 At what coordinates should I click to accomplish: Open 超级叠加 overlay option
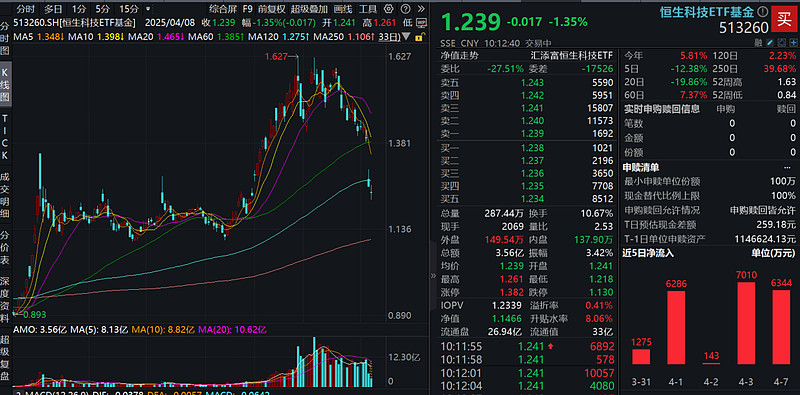click(309, 9)
